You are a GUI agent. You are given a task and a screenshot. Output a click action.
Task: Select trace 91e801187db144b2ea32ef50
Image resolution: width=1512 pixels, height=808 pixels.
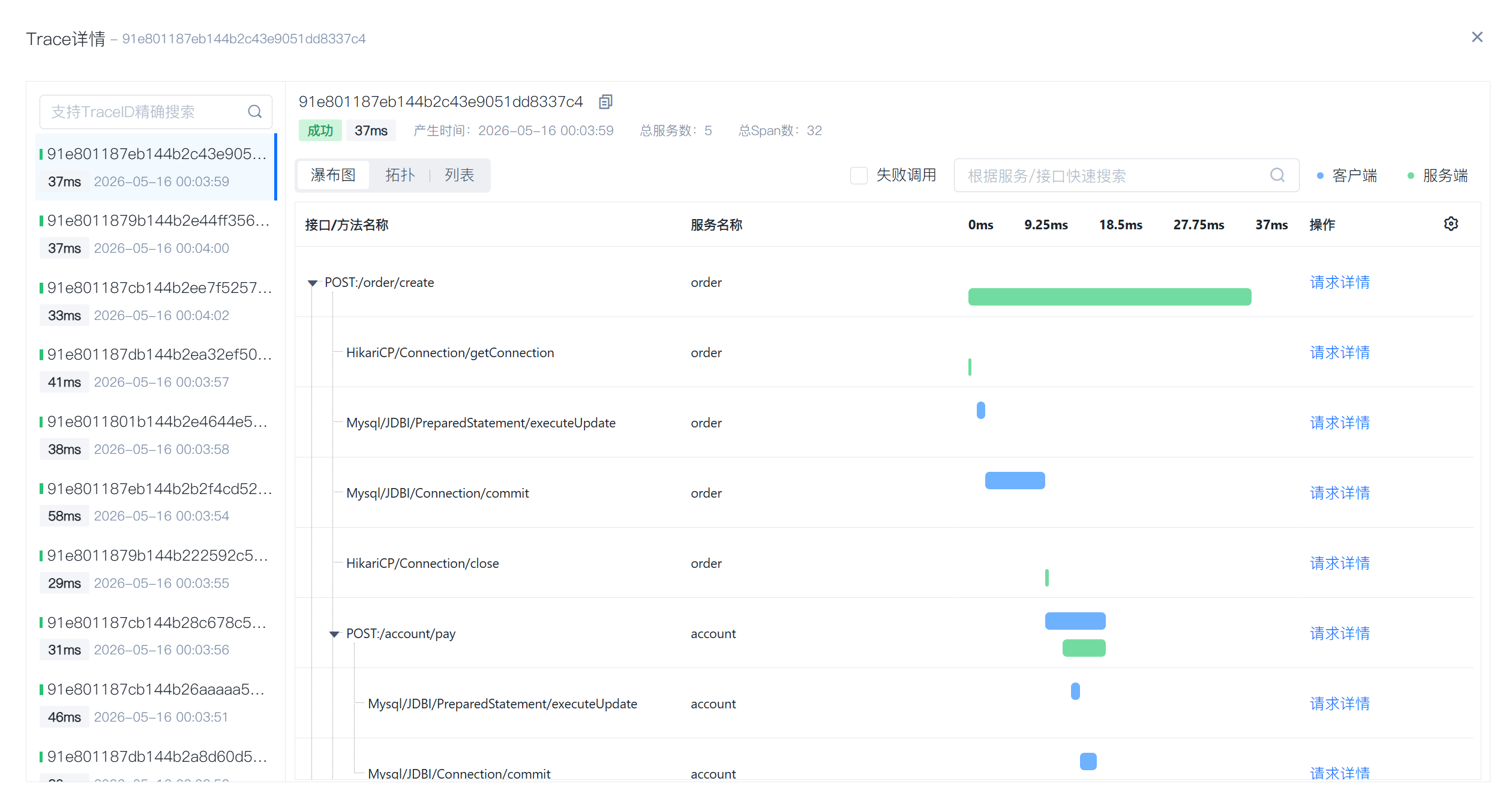pyautogui.click(x=156, y=367)
